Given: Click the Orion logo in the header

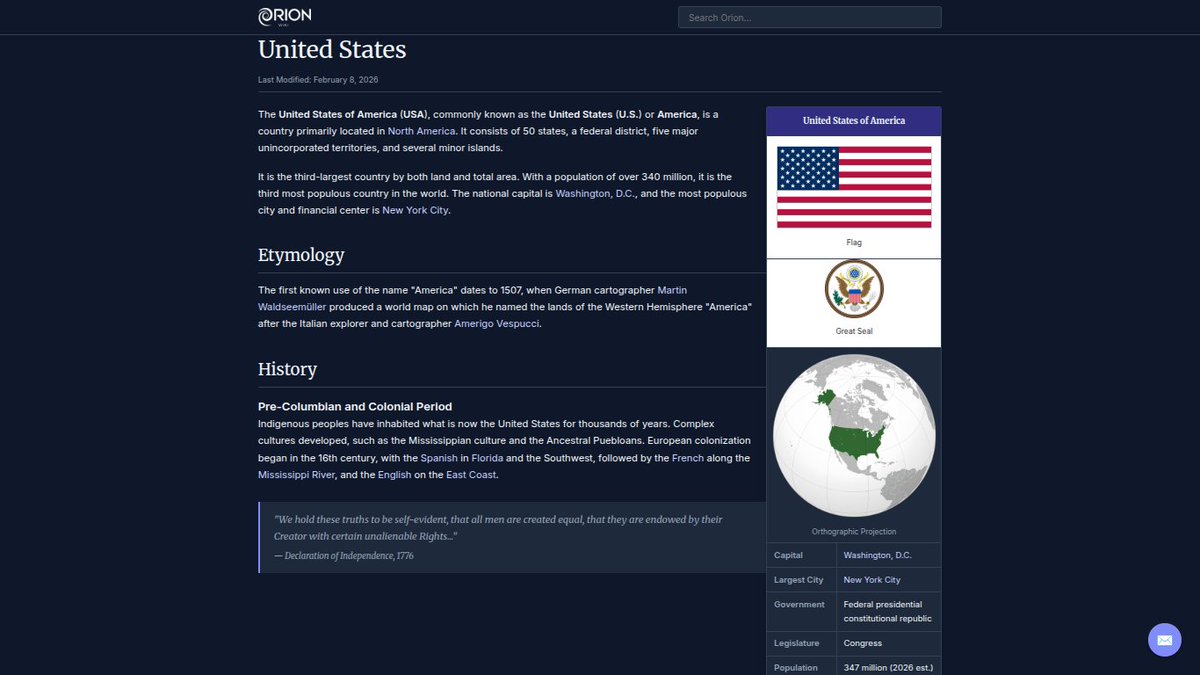Looking at the screenshot, I should point(285,16).
